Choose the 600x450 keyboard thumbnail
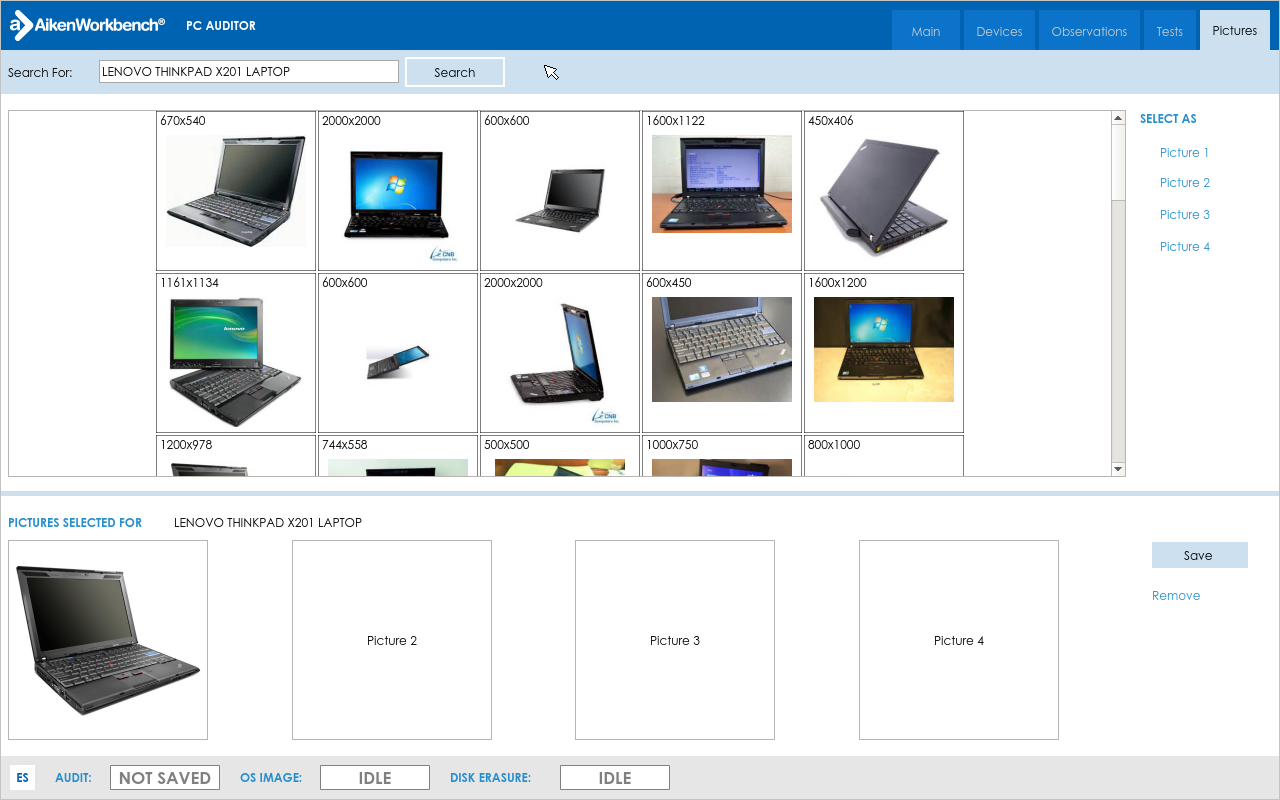Viewport: 1280px width, 800px height. click(722, 353)
